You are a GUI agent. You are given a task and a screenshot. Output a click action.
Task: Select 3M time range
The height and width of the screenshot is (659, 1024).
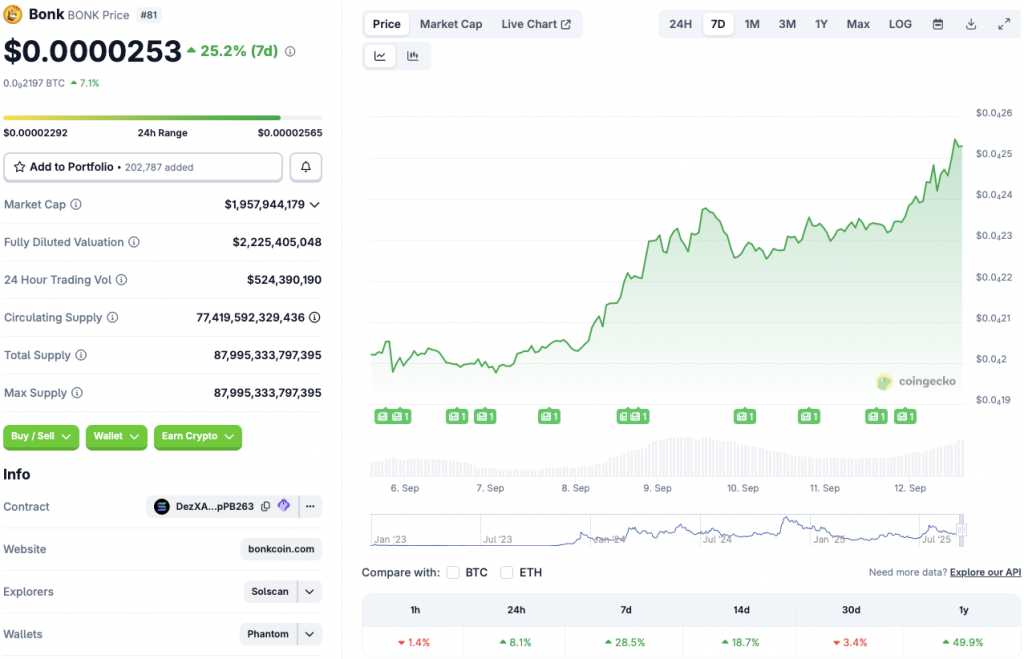[x=787, y=24]
